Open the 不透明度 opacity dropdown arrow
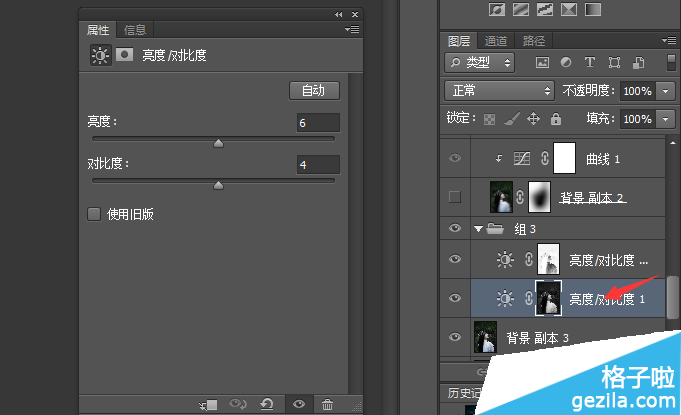The image size is (681, 415). [667, 90]
